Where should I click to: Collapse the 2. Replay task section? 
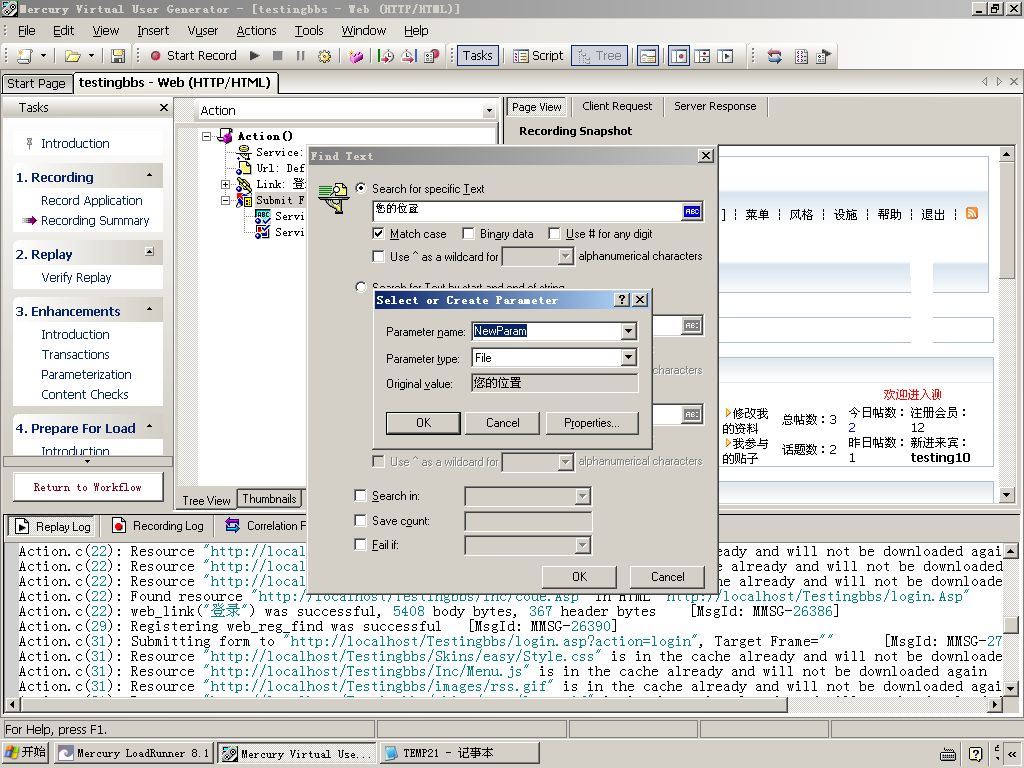tap(150, 252)
